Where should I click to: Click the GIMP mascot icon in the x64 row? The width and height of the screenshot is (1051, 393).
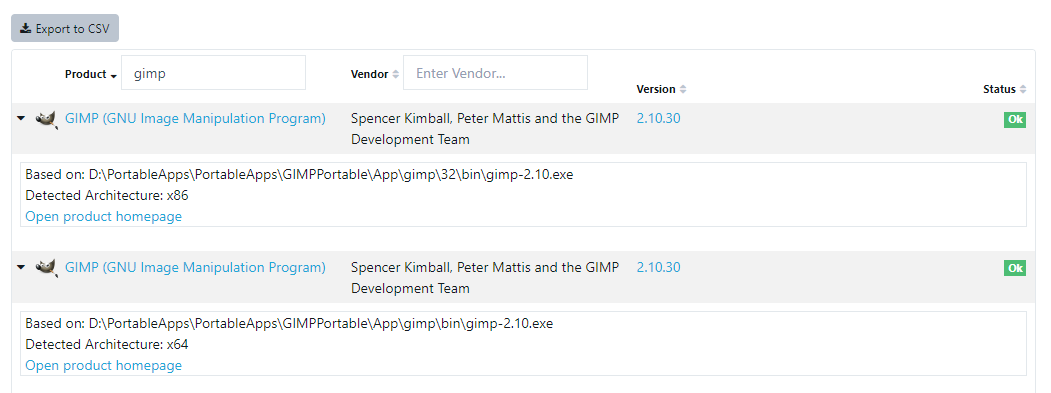[46, 269]
